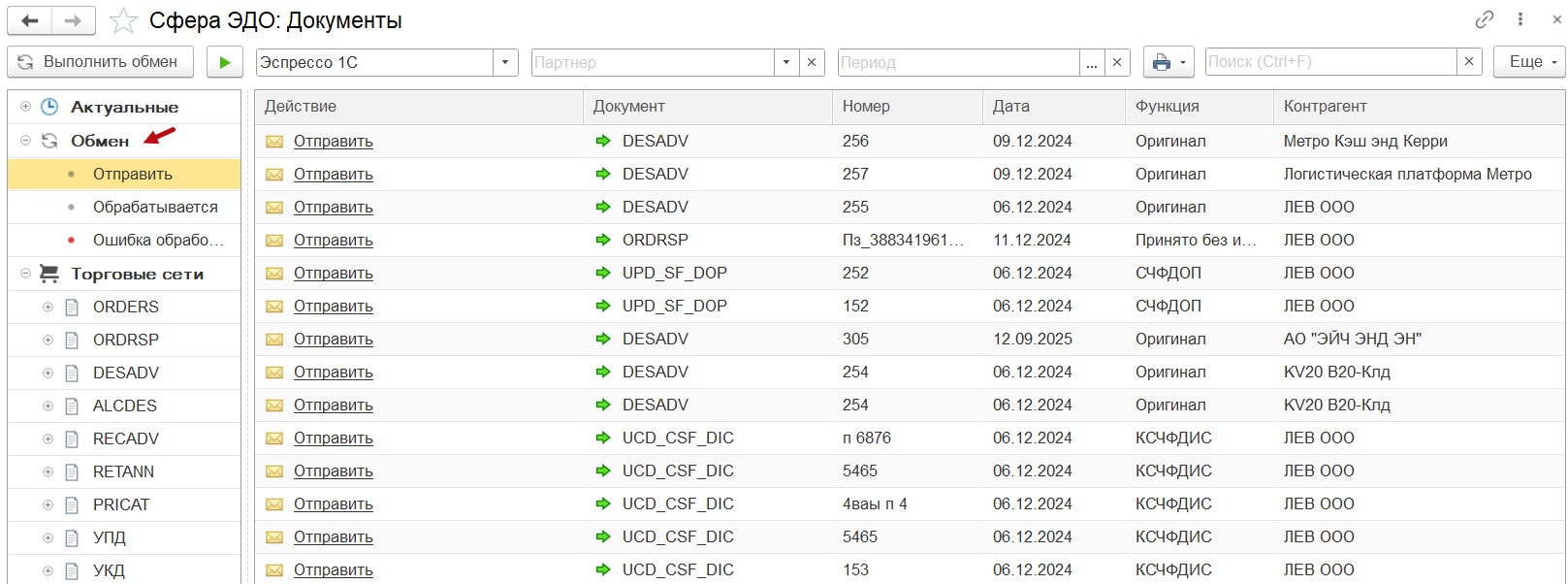1568x584 pixels.
Task: Clear the search field
Action: [x=1469, y=62]
